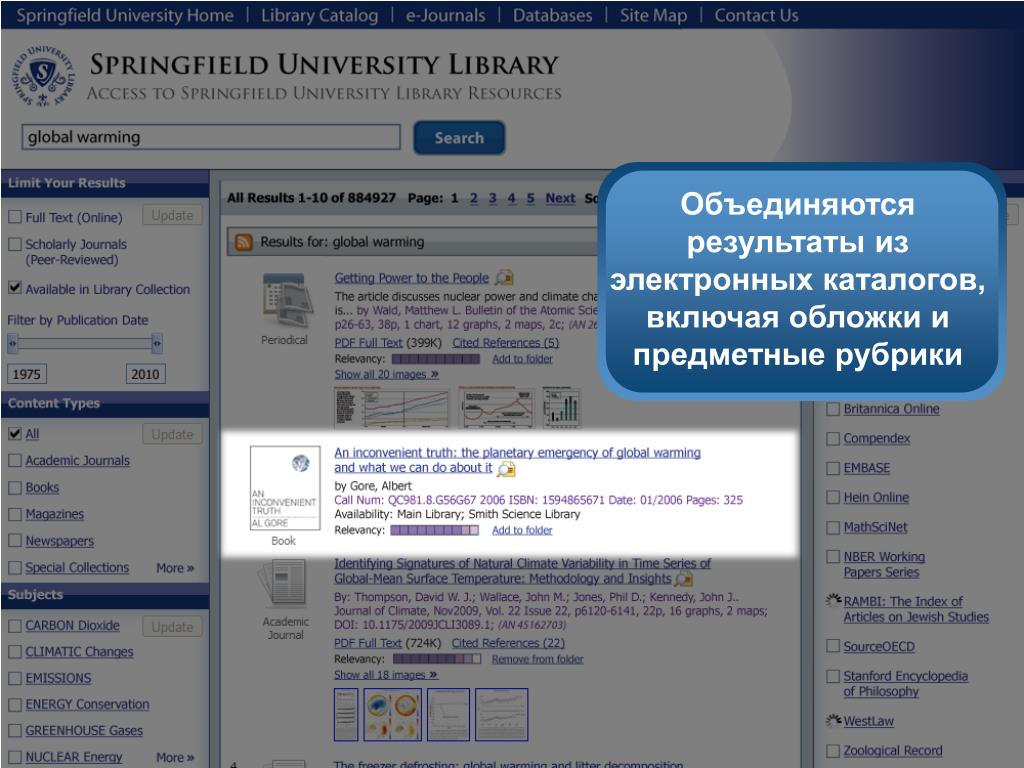Viewport: 1024px width, 768px height.
Task: Click the global warming search input field
Action: click(211, 137)
